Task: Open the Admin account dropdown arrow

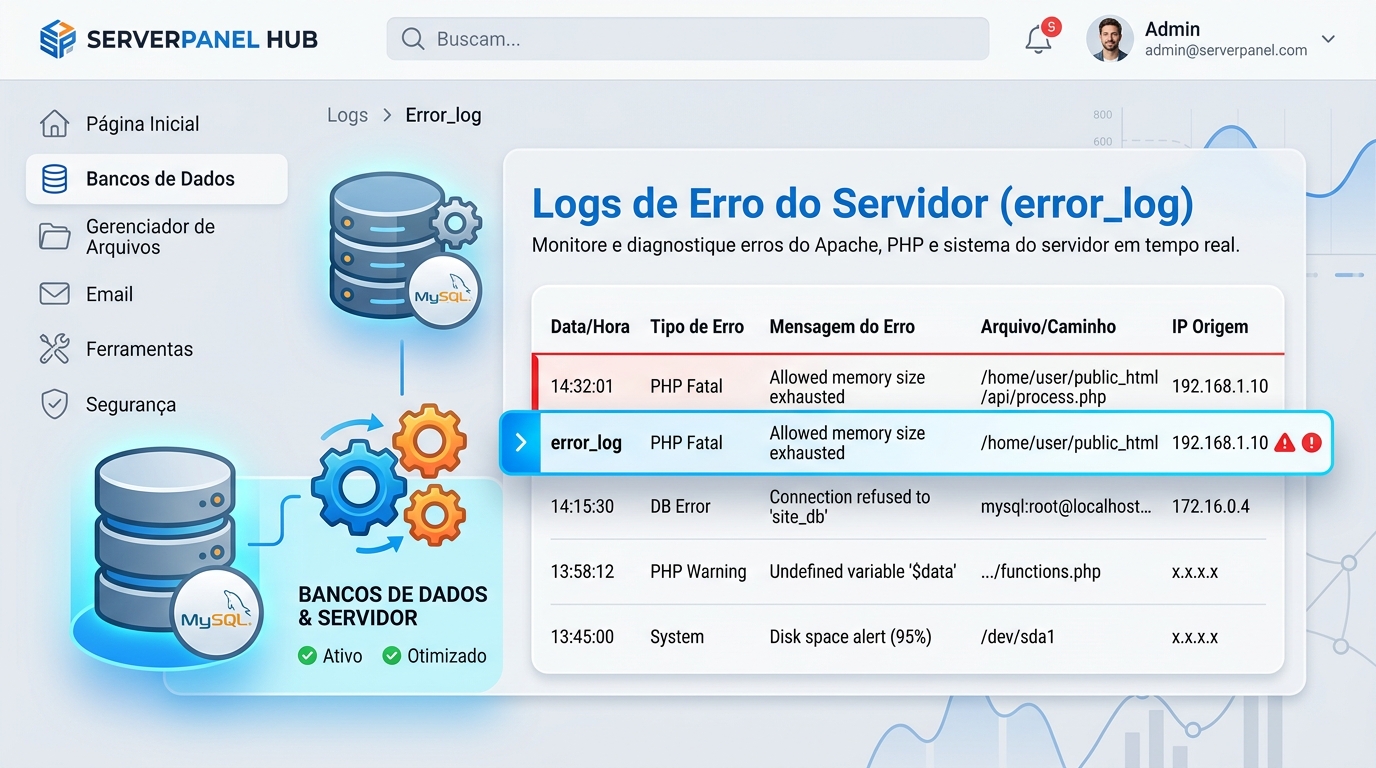Action: [x=1328, y=39]
